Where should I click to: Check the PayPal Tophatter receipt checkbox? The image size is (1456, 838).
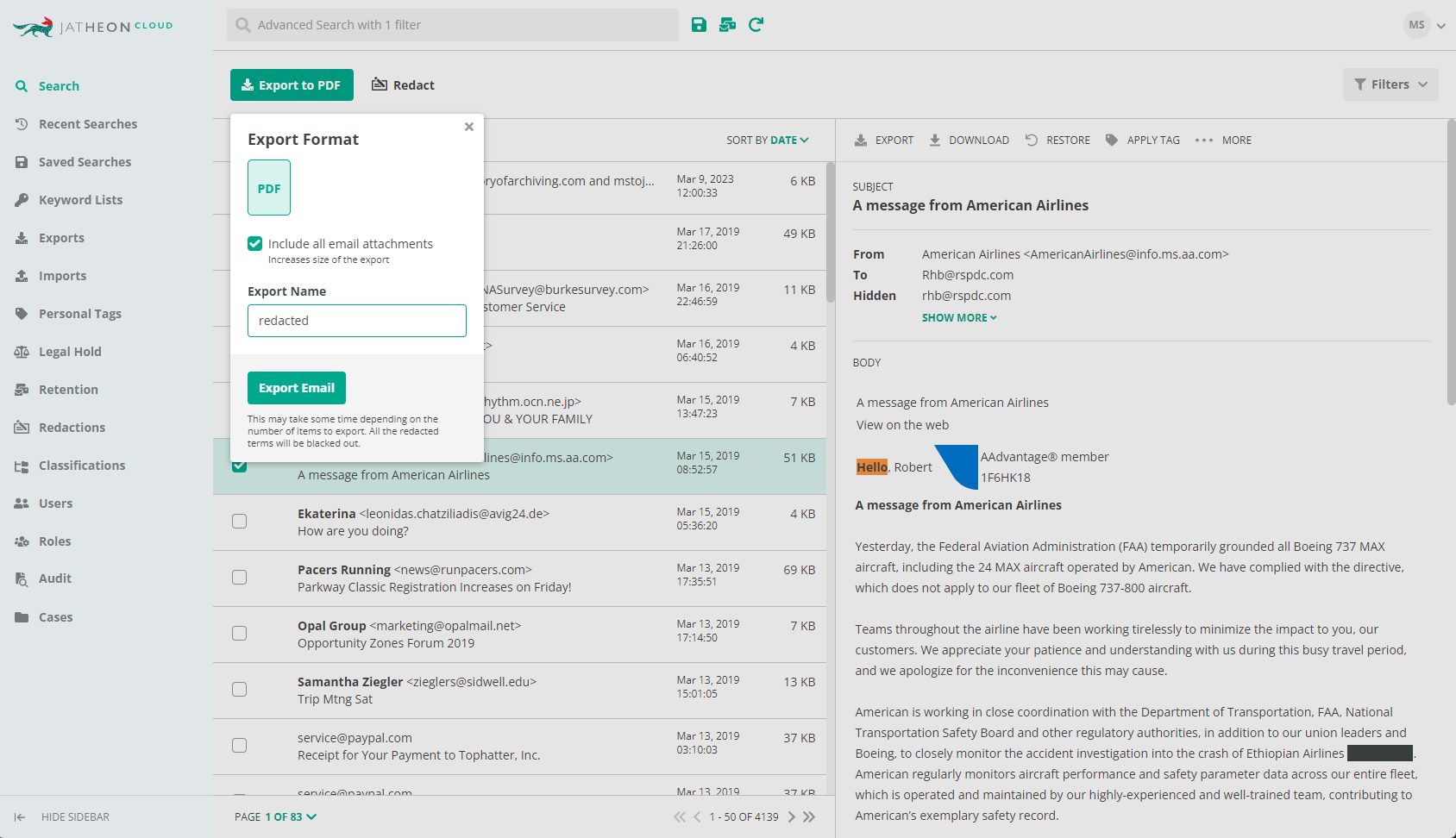tap(240, 746)
